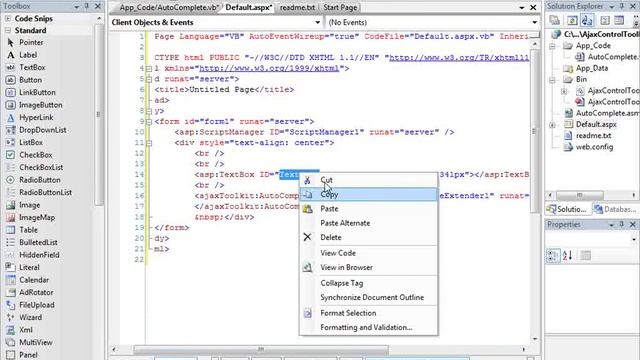This screenshot has height=360, width=640.
Task: Click the editor horizontal scrollbar thumb
Action: (x=261, y=349)
